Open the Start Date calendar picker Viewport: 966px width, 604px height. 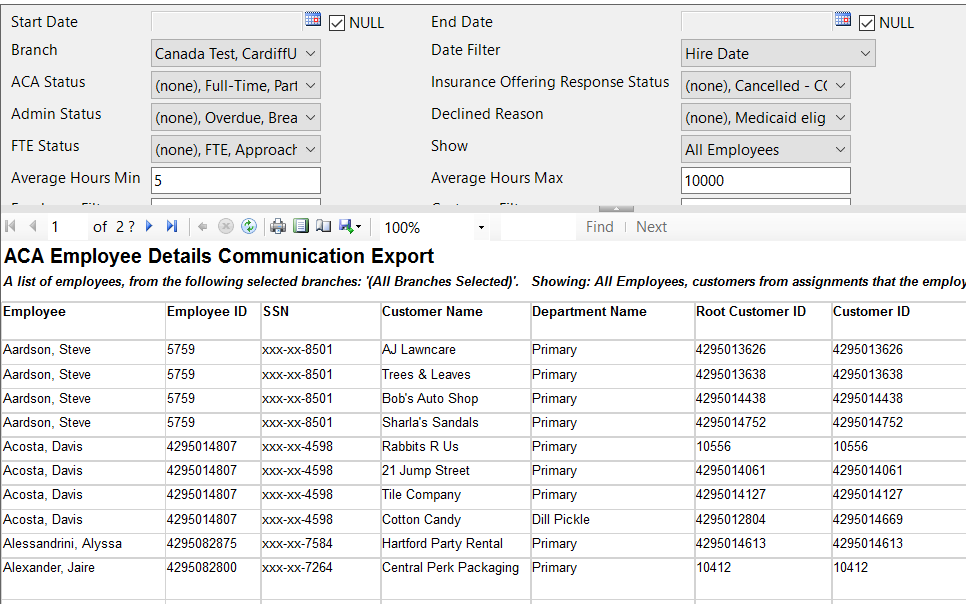coord(313,19)
